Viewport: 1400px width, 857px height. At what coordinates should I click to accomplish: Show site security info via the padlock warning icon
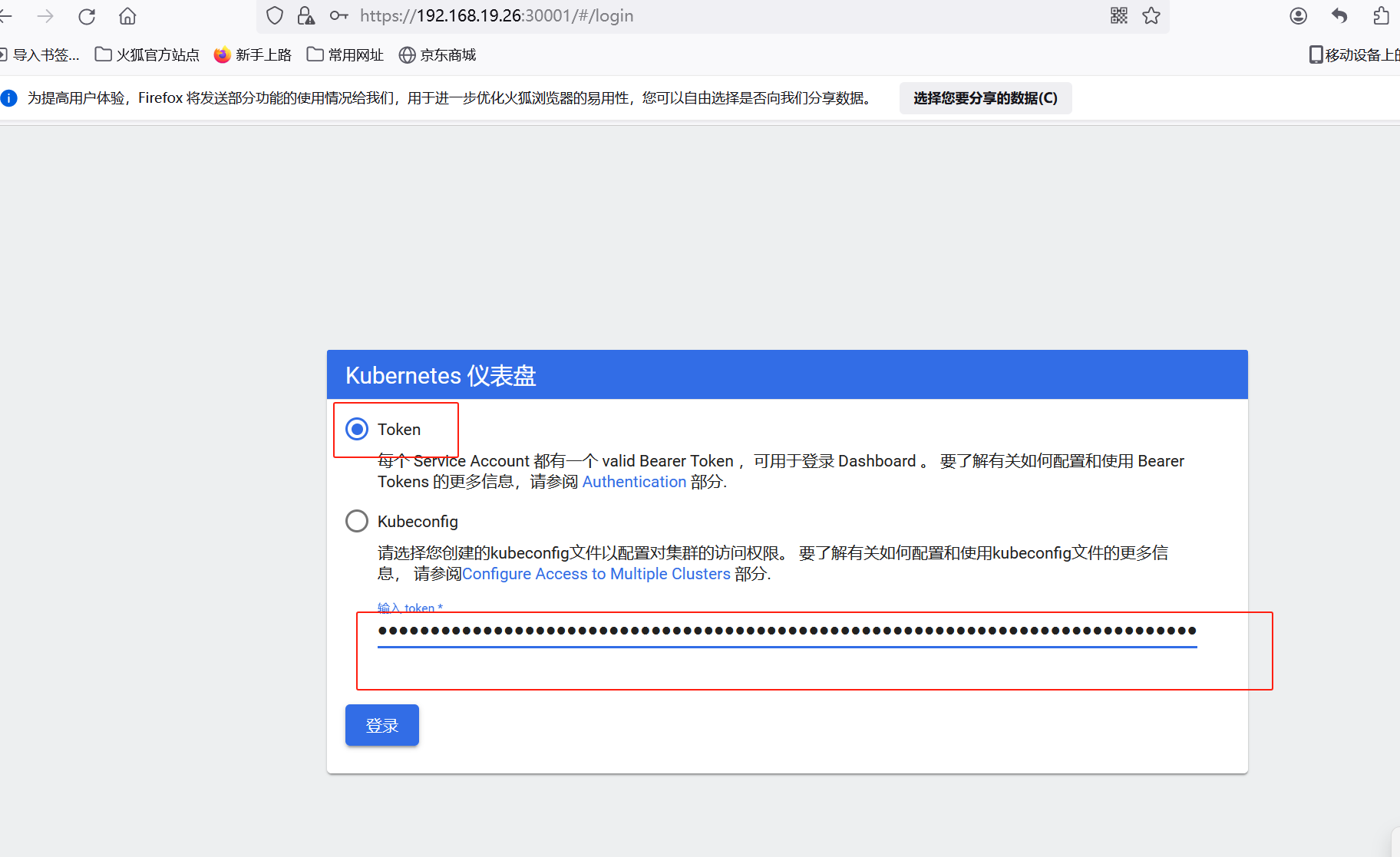305,15
